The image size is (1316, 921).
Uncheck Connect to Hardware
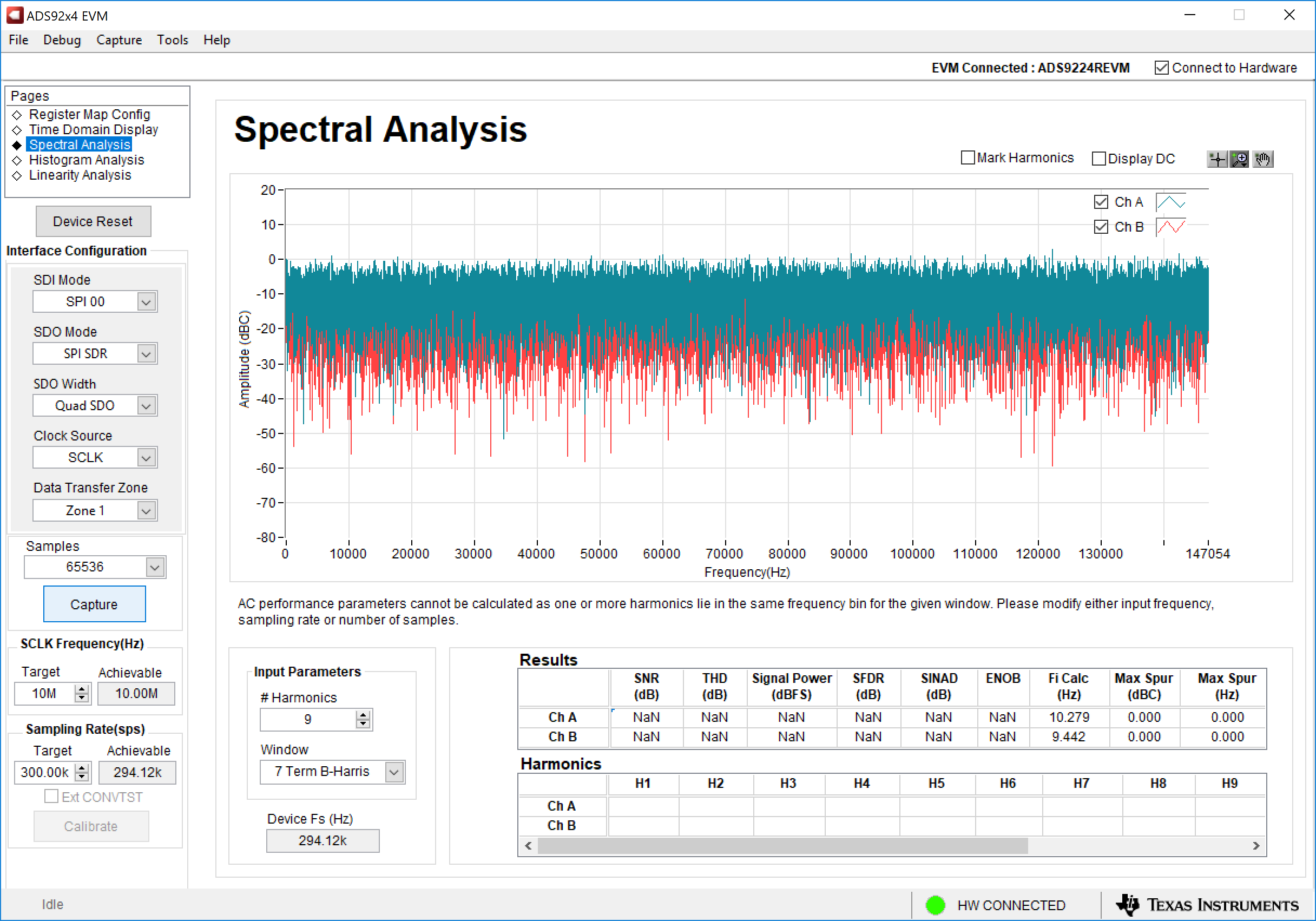pos(1161,68)
